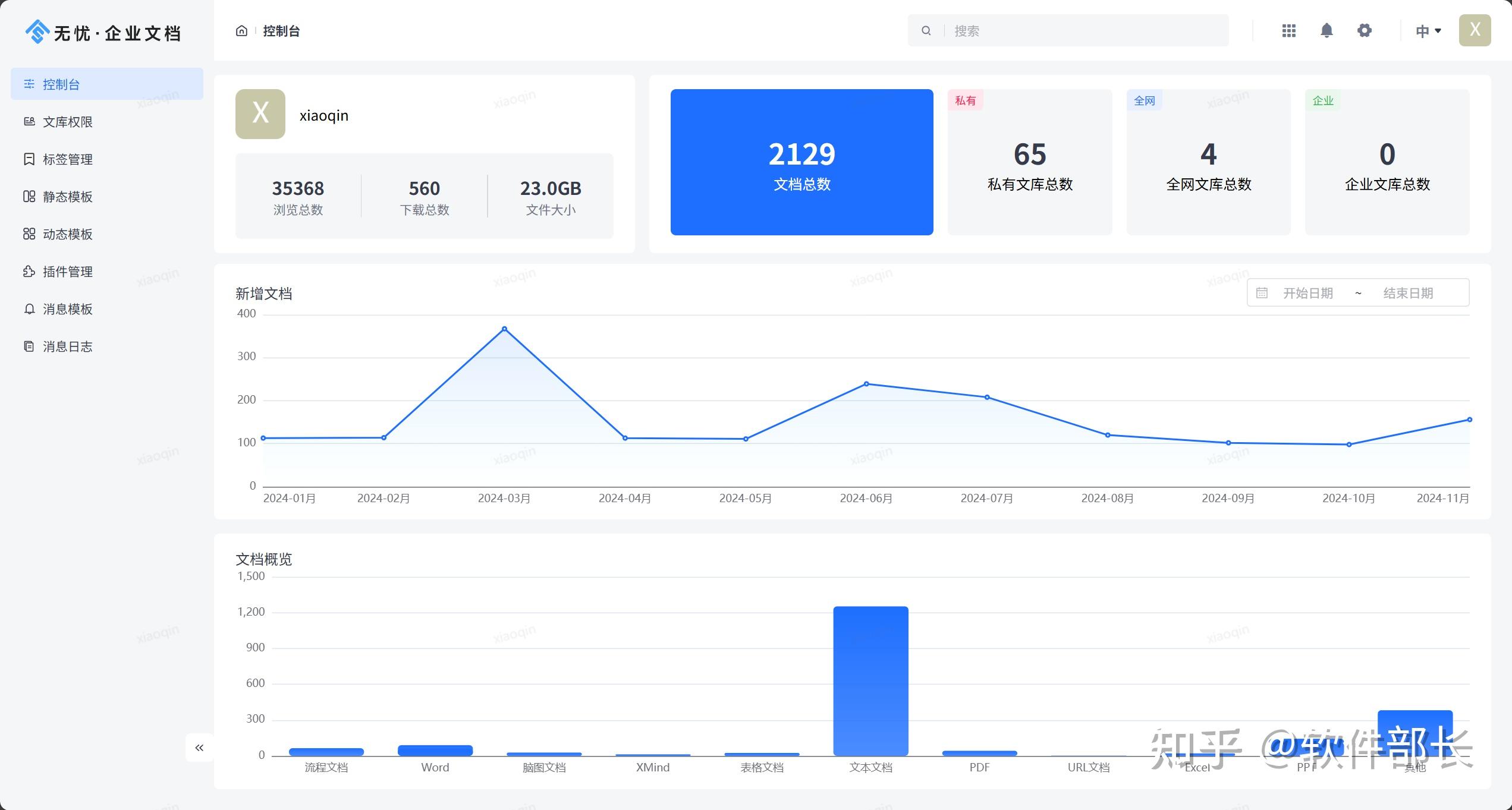Viewport: 1512px width, 810px height.
Task: Collapse the sidebar with double-chevron button
Action: pyautogui.click(x=199, y=748)
